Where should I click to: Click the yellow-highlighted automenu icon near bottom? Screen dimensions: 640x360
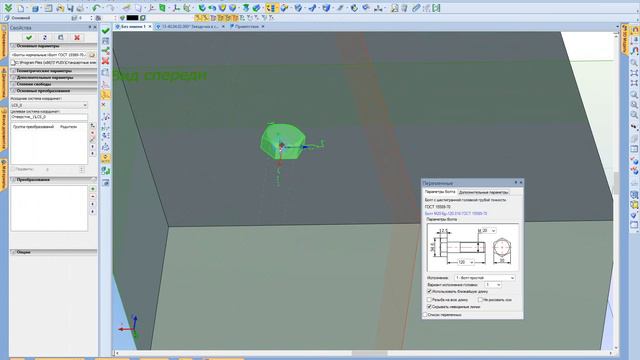tap(105, 158)
